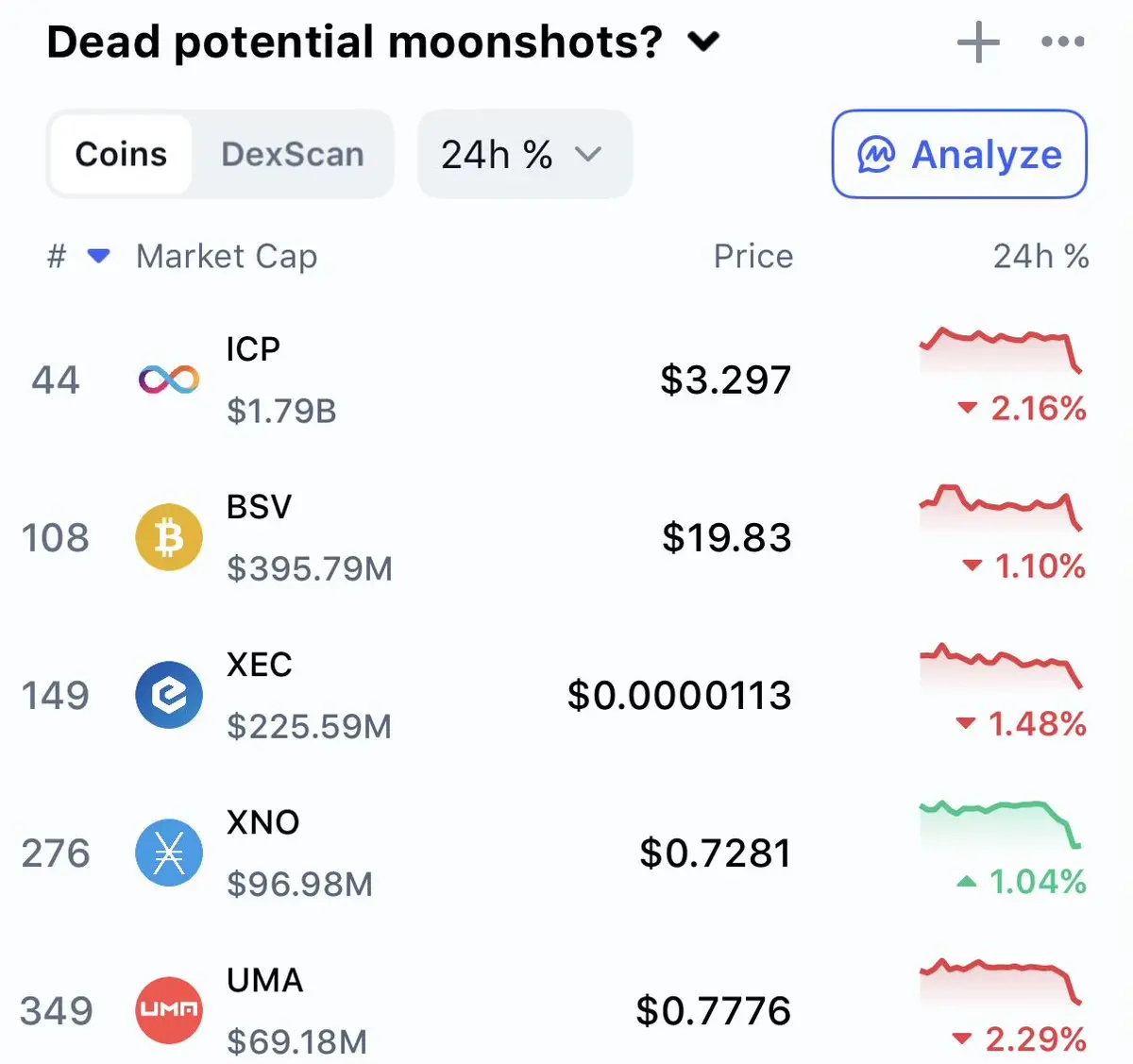Viewport: 1133px width, 1064px height.
Task: Open ICP sparkline price chart
Action: point(1001,347)
